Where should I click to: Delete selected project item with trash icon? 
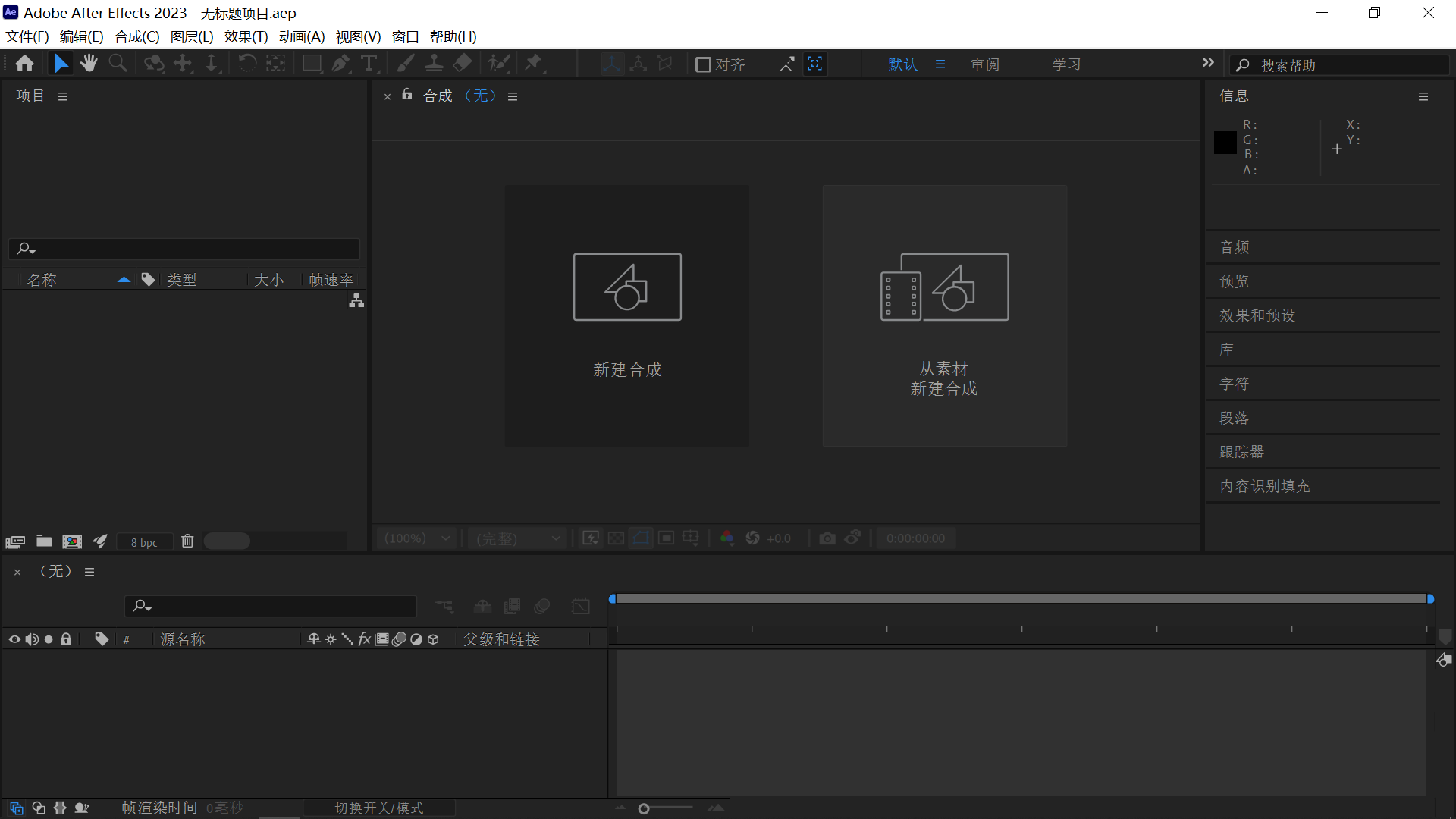click(187, 541)
